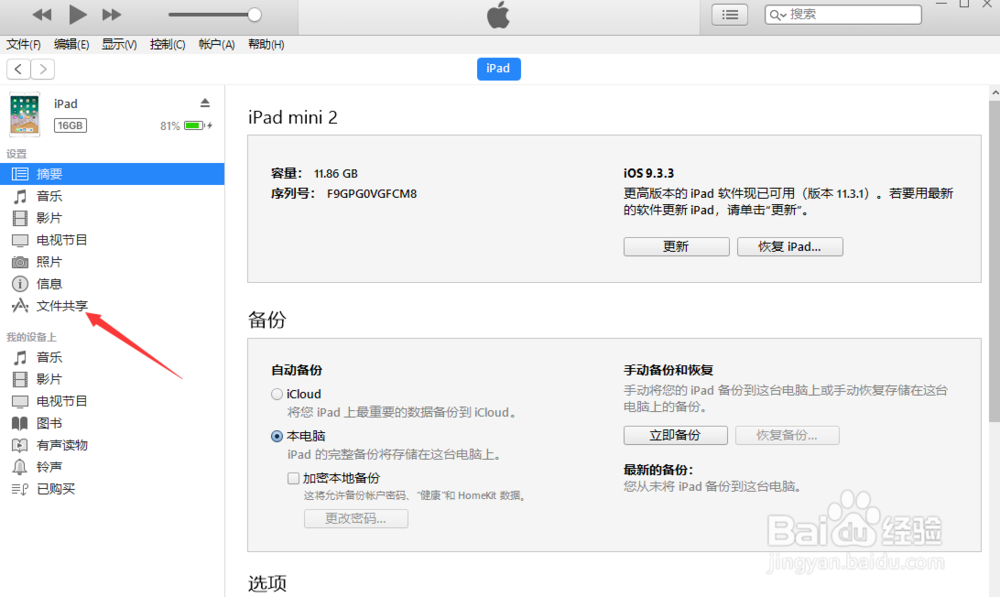The image size is (1000, 597).
Task: Click the 更改密码... button
Action: point(356,519)
